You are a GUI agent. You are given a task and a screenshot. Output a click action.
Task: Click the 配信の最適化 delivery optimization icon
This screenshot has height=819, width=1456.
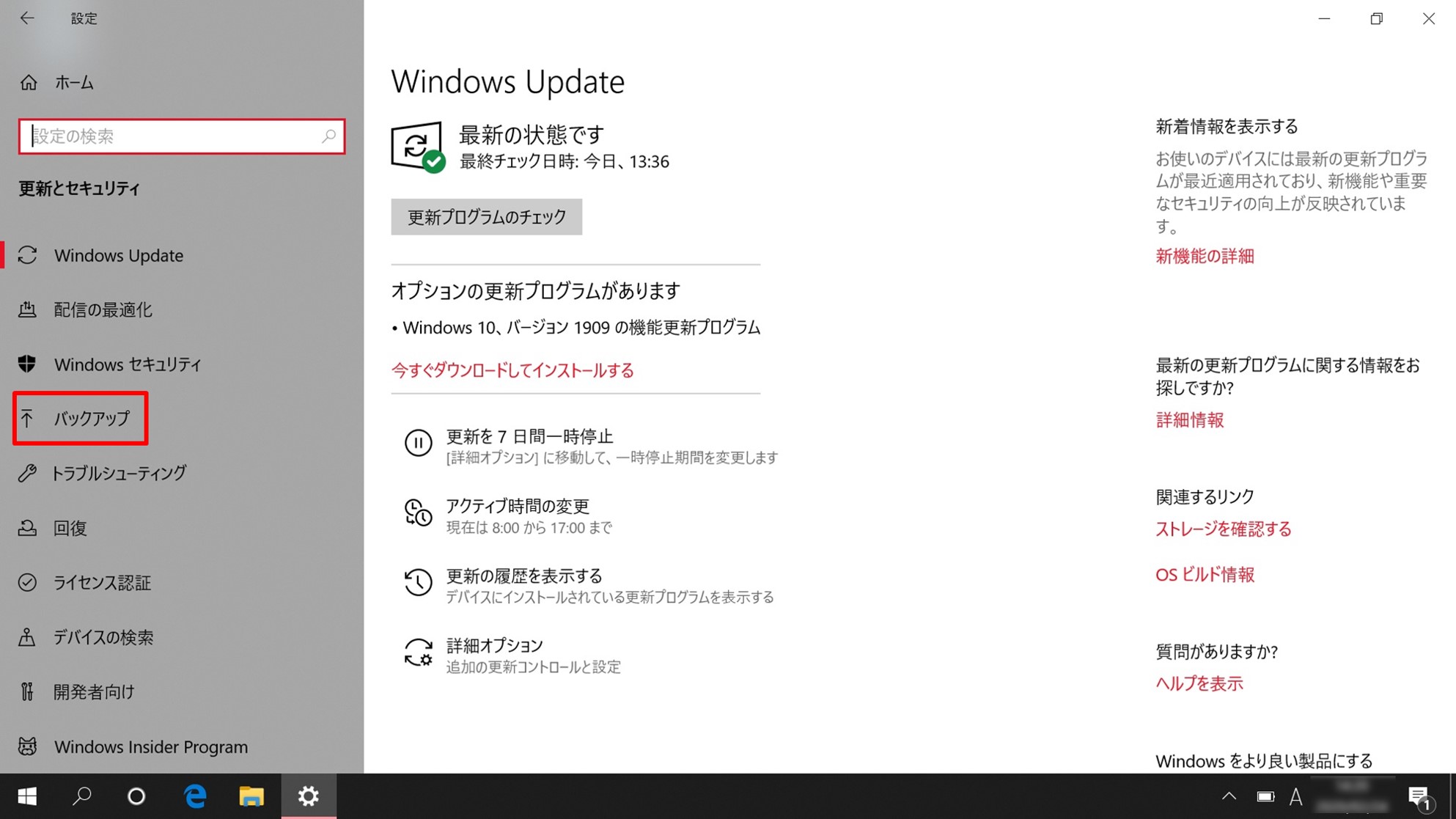pyautogui.click(x=28, y=309)
